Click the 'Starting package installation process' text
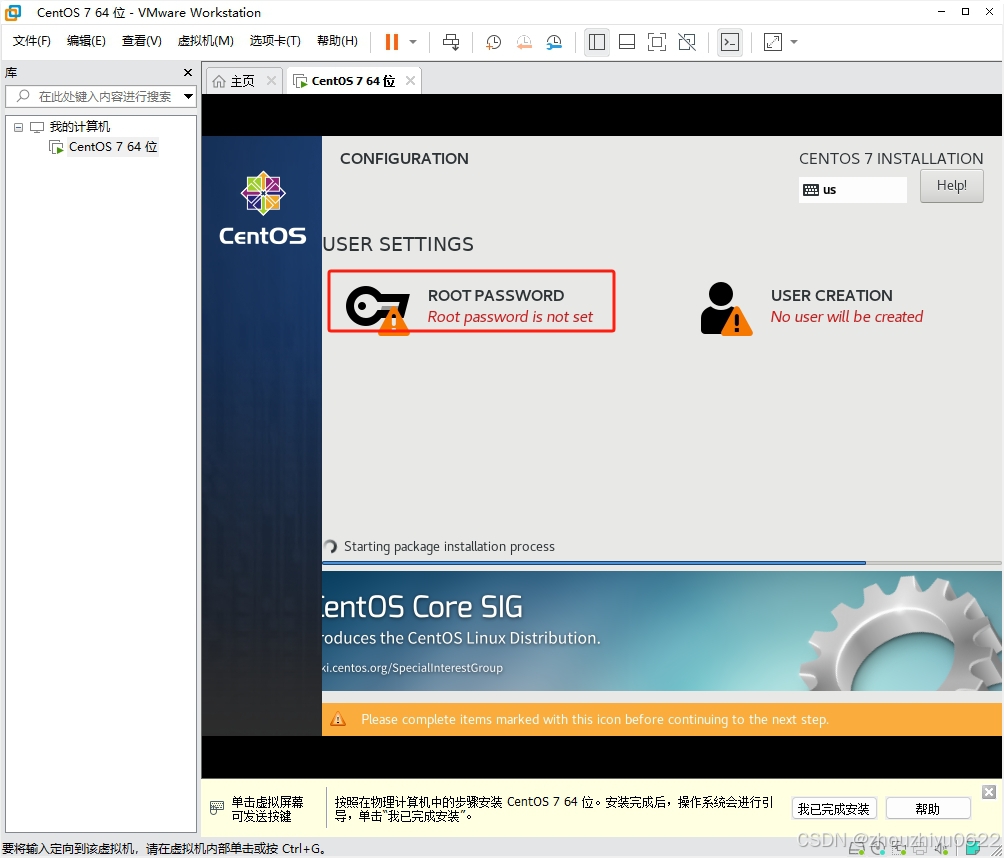This screenshot has width=1004, height=858. pos(449,546)
